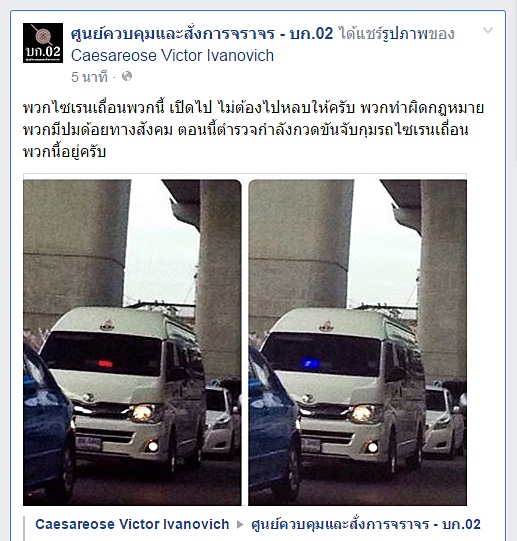Viewport: 517px width, 541px height.
Task: Click the gray quote bar beside bottom attribution
Action: (x=25, y=528)
